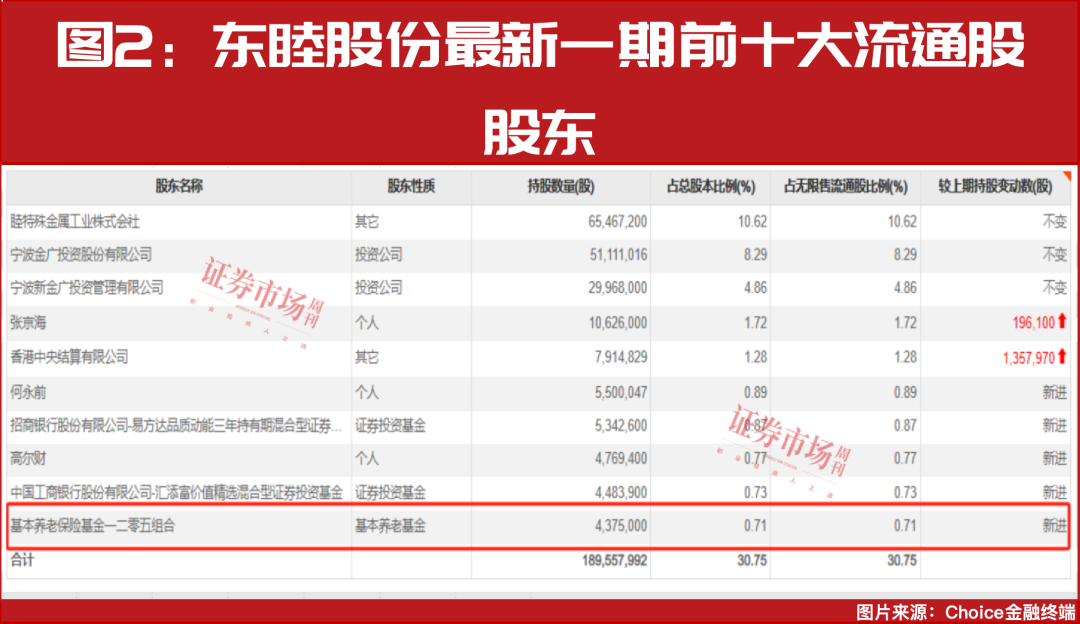Click total shares 189,557,992
The image size is (1080, 624).
(x=614, y=561)
